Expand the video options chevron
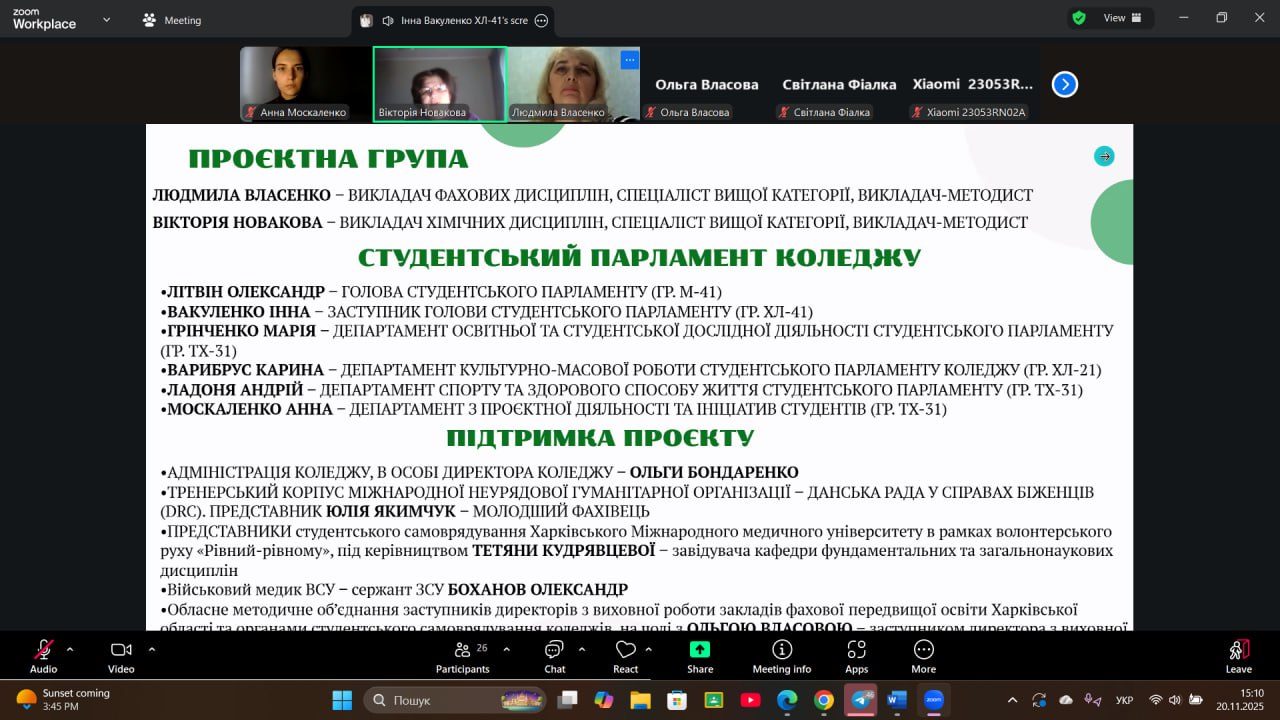This screenshot has height=720, width=1280. point(151,649)
